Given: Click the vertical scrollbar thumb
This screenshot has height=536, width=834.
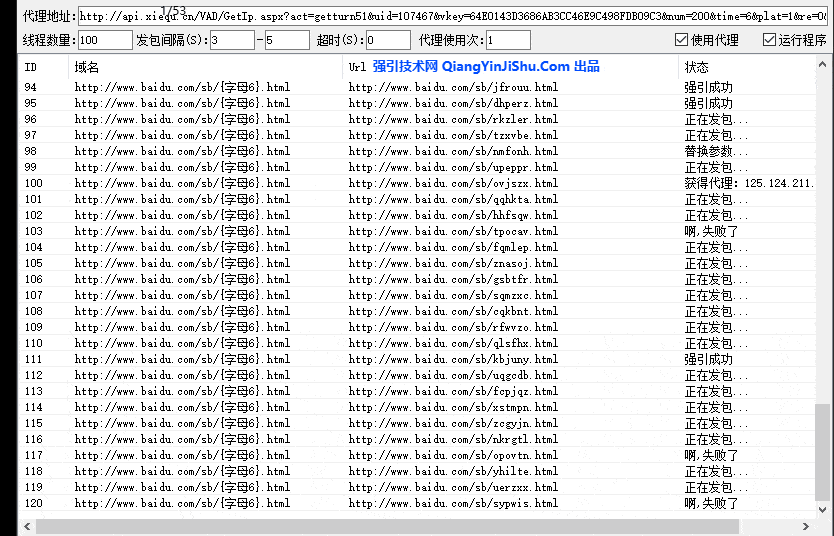Looking at the screenshot, I should [822, 452].
